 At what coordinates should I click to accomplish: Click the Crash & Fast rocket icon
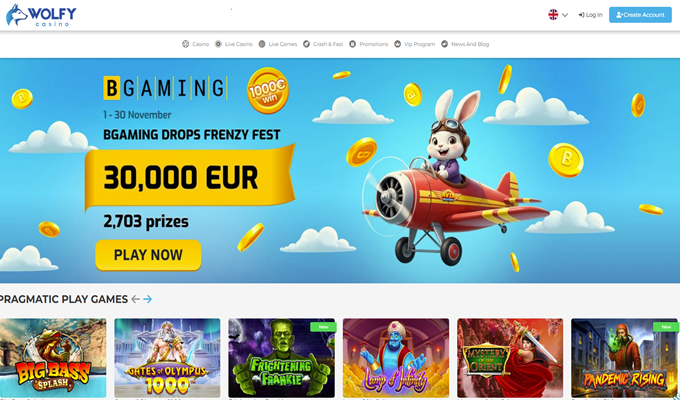[x=306, y=44]
